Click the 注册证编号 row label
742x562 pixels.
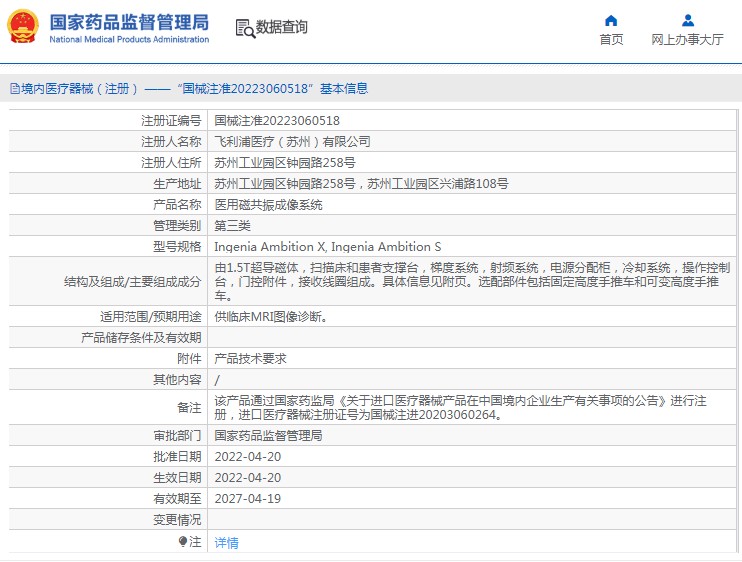click(x=171, y=121)
